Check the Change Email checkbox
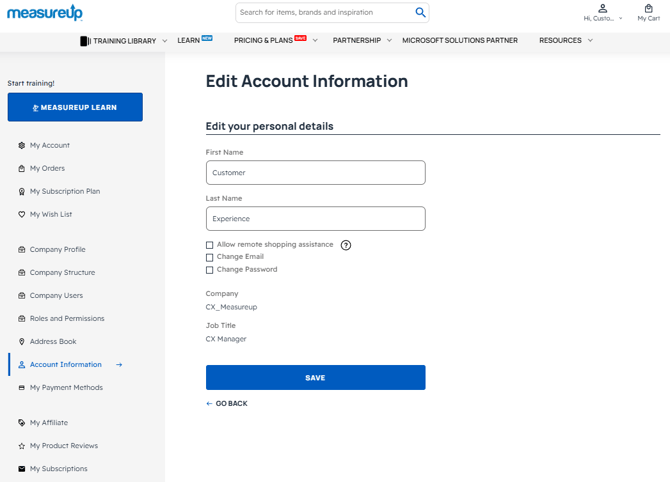This screenshot has width=670, height=482. (x=210, y=257)
